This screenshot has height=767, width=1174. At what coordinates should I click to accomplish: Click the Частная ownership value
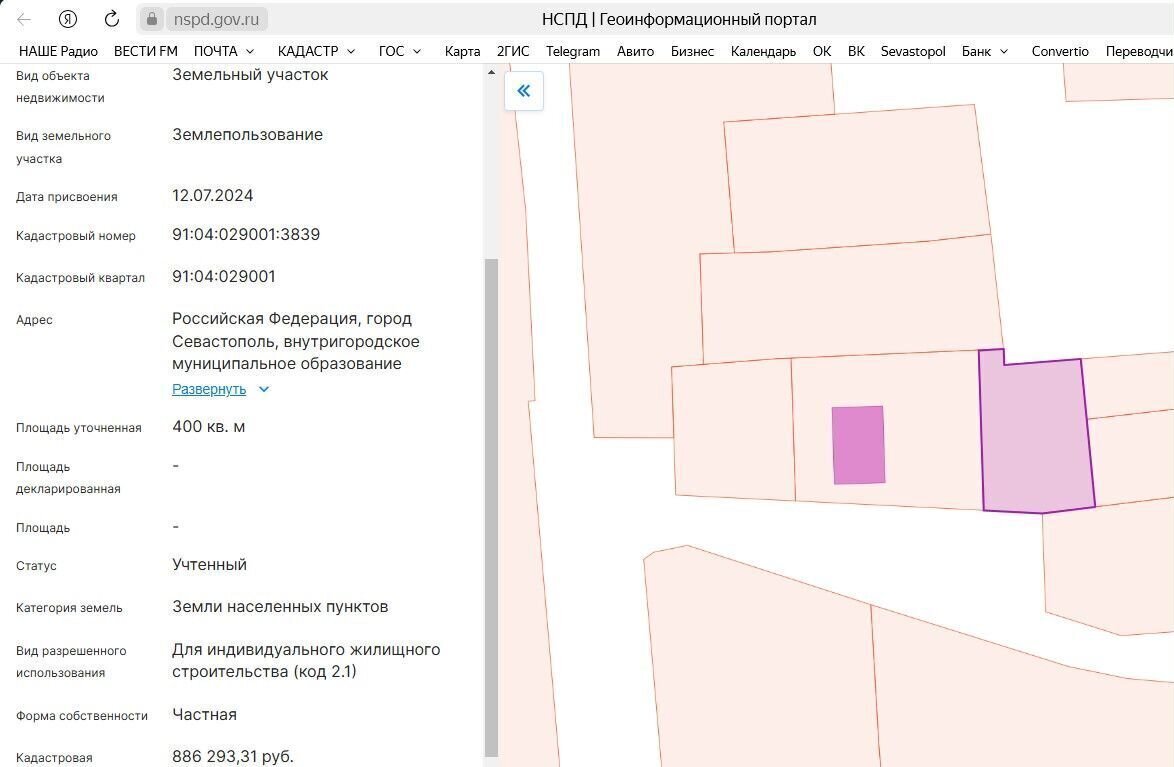204,715
